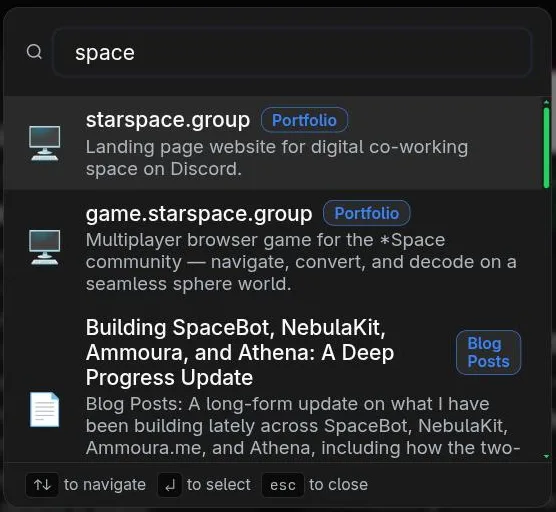Click the "to select" footer text
This screenshot has height=512, width=556.
tap(219, 484)
